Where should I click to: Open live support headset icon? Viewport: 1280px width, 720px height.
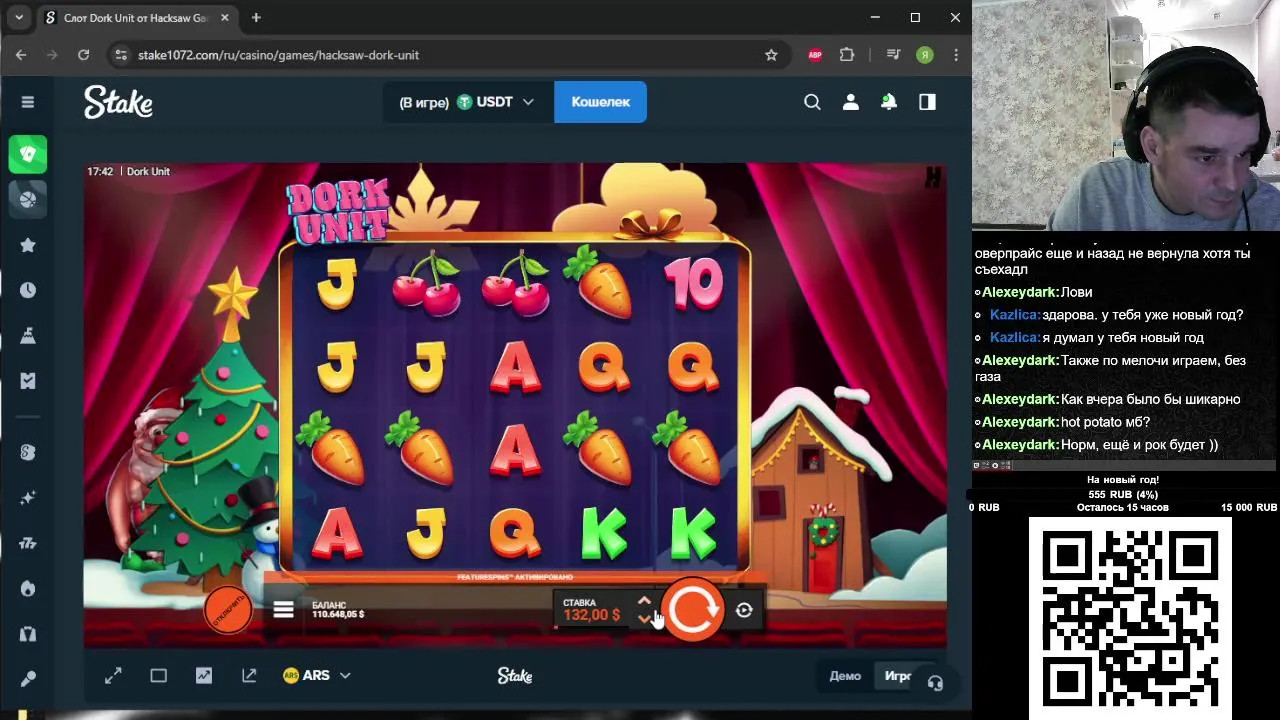935,683
